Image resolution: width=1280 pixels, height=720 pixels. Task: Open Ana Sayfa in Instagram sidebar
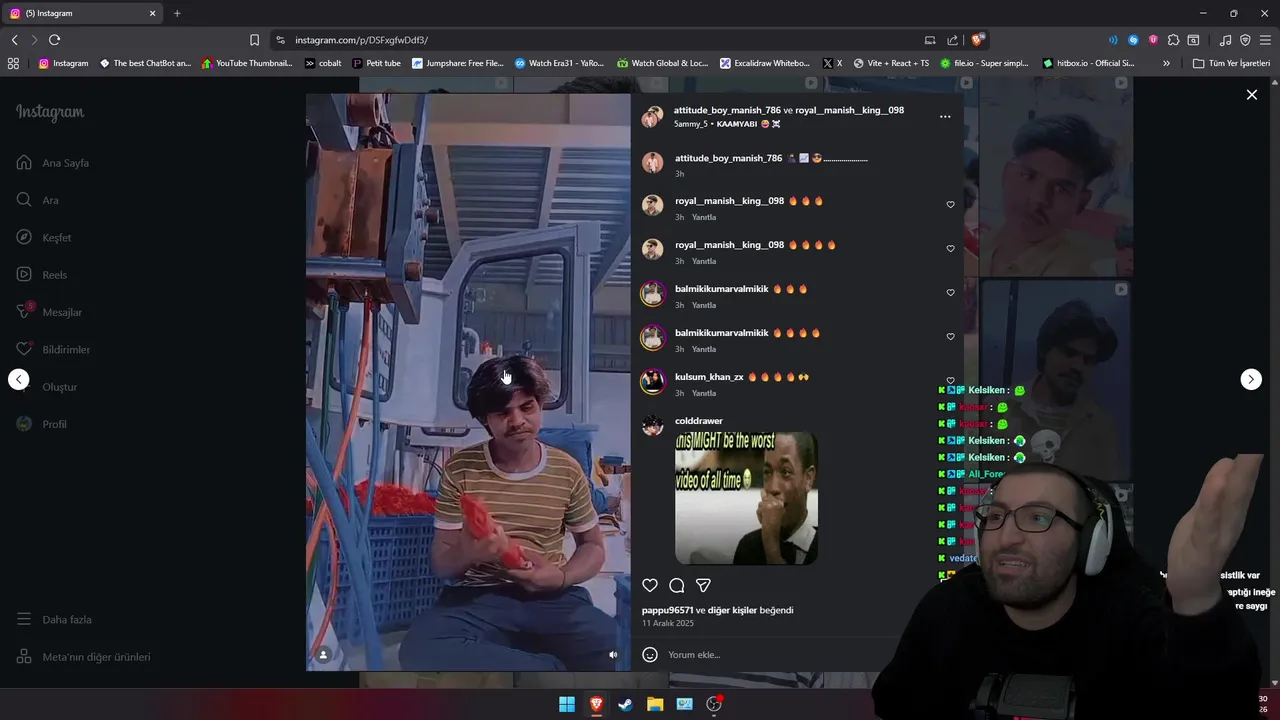[x=53, y=163]
